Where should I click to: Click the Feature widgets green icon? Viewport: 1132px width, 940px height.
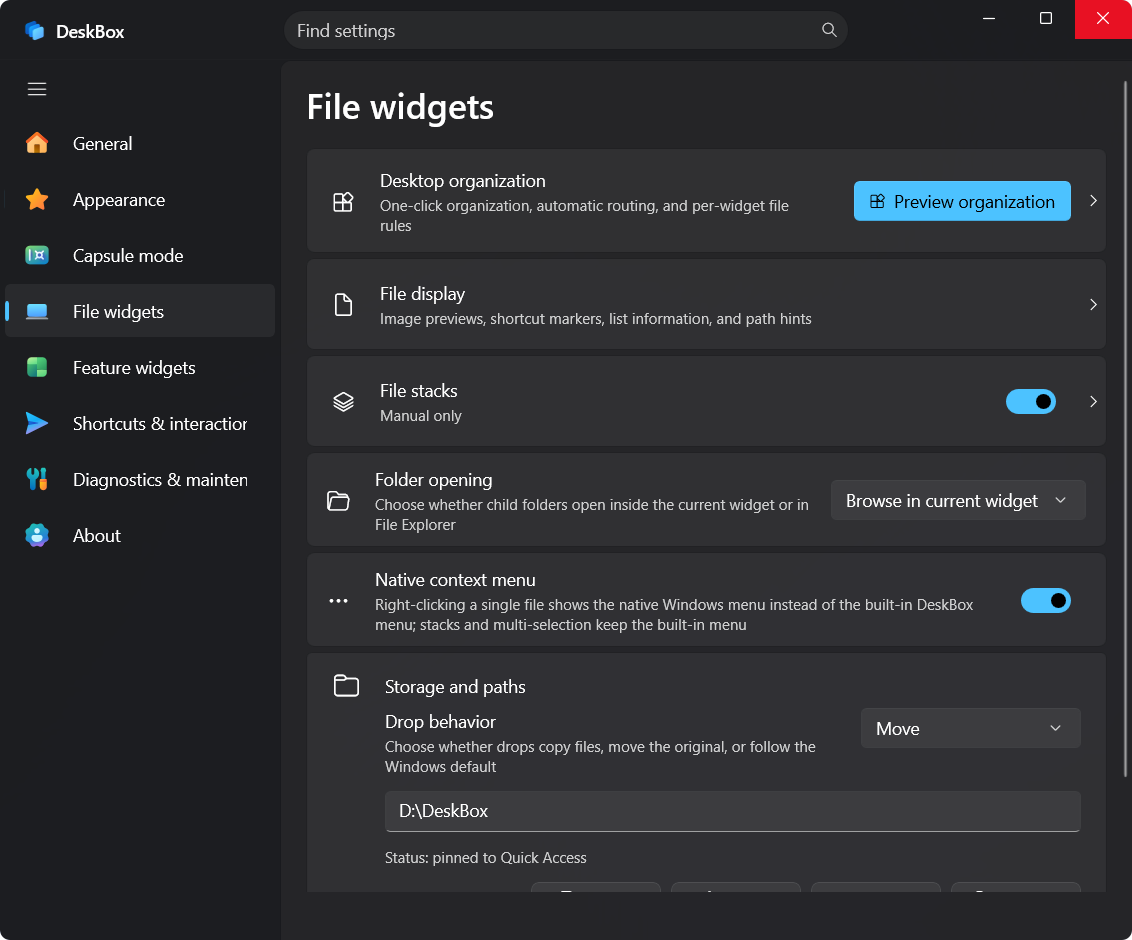37,367
